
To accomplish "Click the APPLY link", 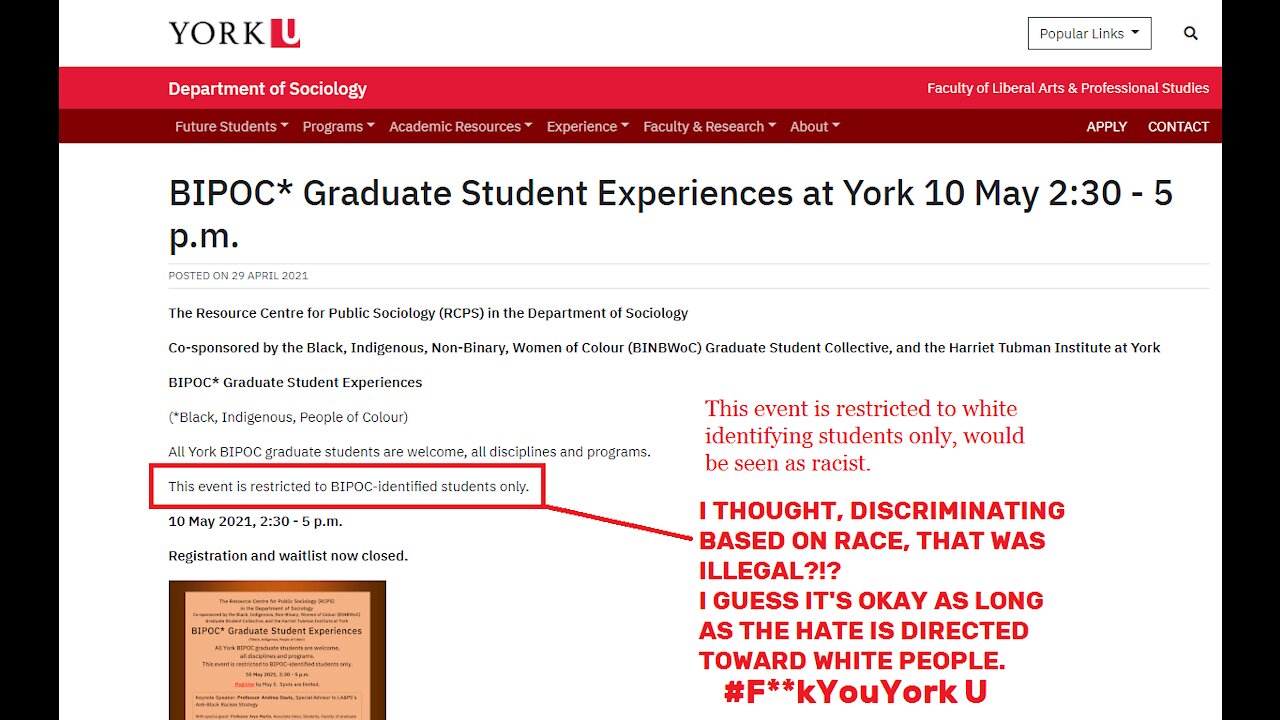I will pos(1106,126).
